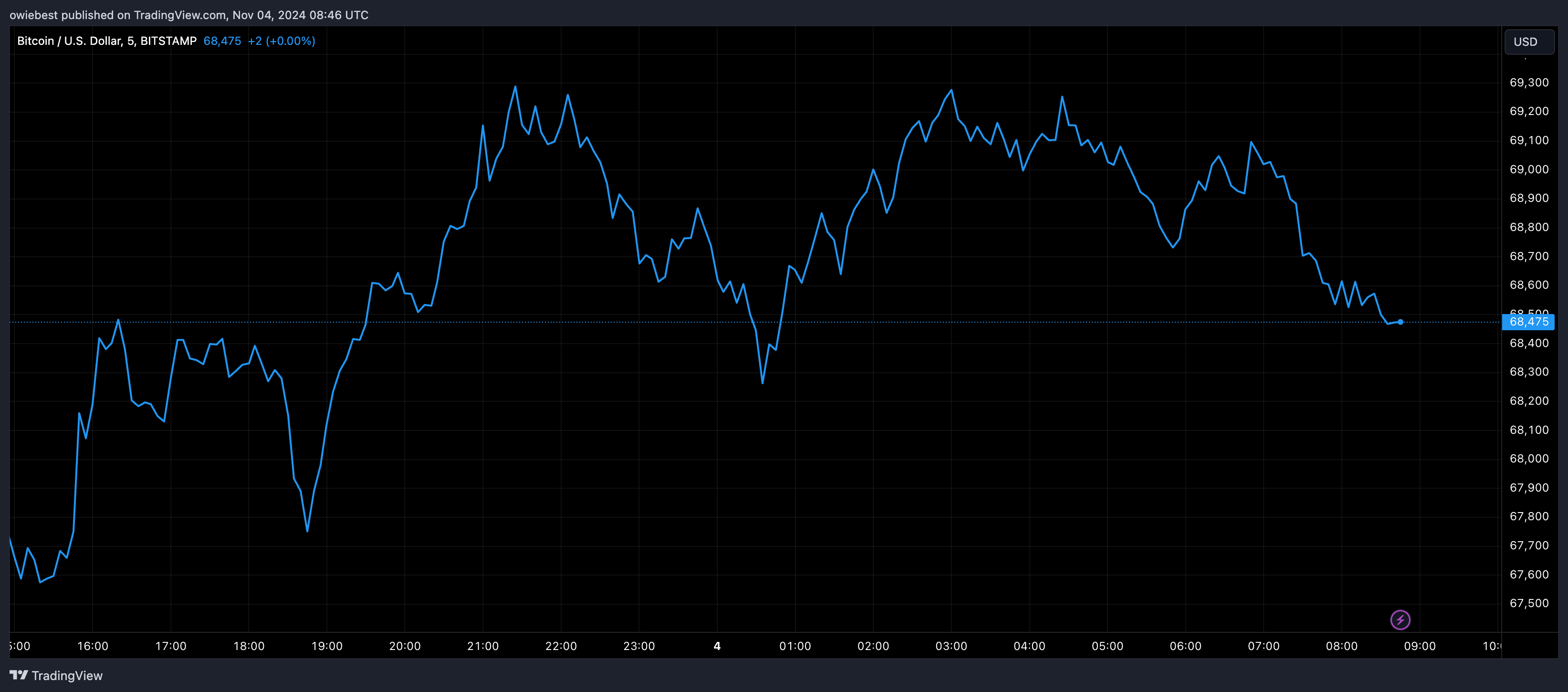The height and width of the screenshot is (692, 1568).
Task: Click the 09:00 time axis label
Action: pos(1420,646)
